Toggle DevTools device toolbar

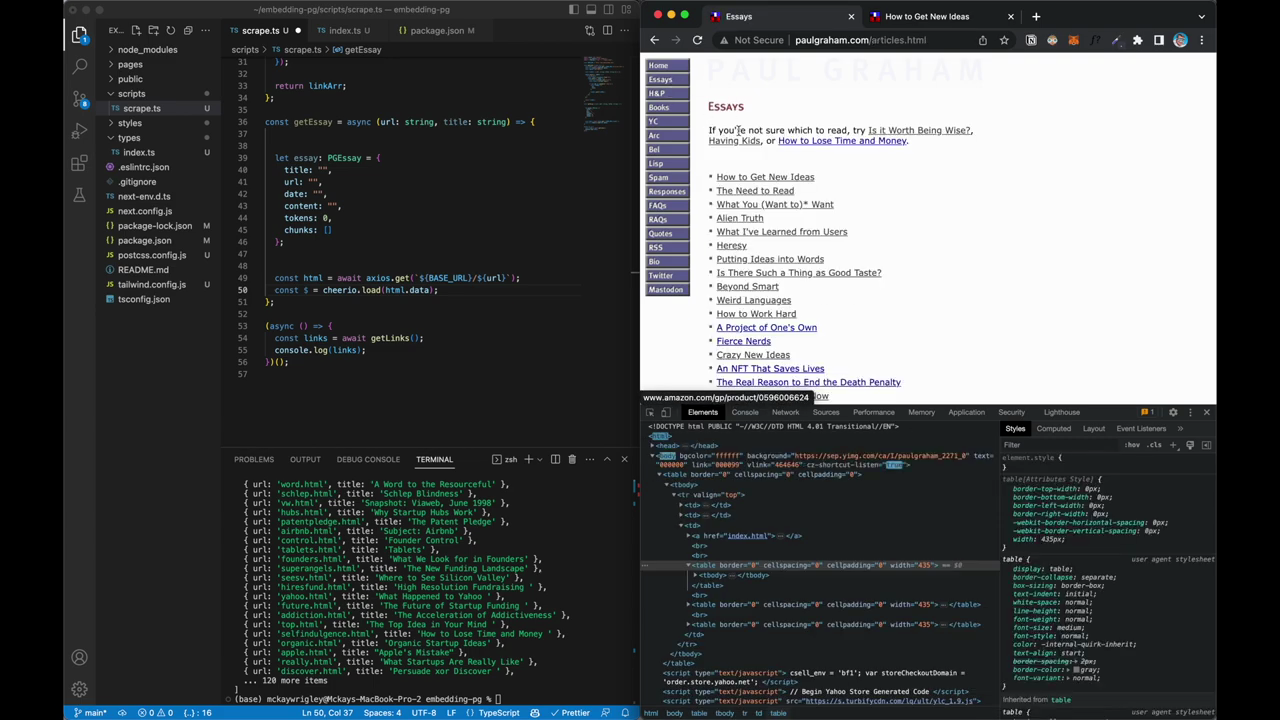pos(666,412)
